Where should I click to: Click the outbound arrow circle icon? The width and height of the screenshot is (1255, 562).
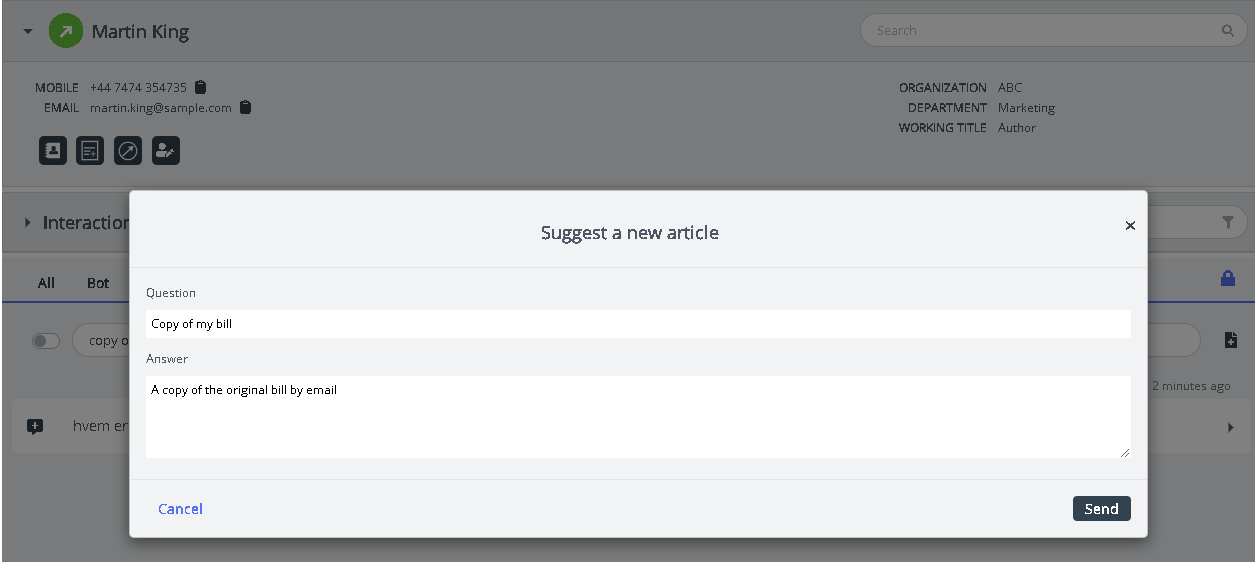(x=128, y=151)
